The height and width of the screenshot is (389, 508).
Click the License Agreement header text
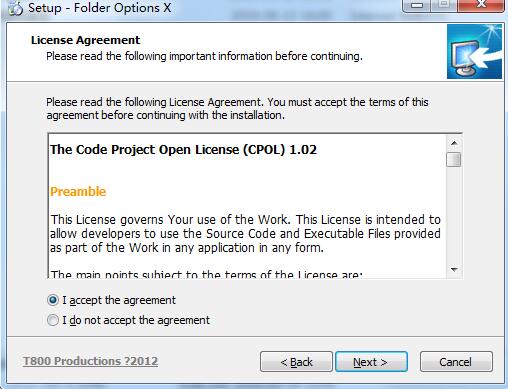tap(86, 40)
